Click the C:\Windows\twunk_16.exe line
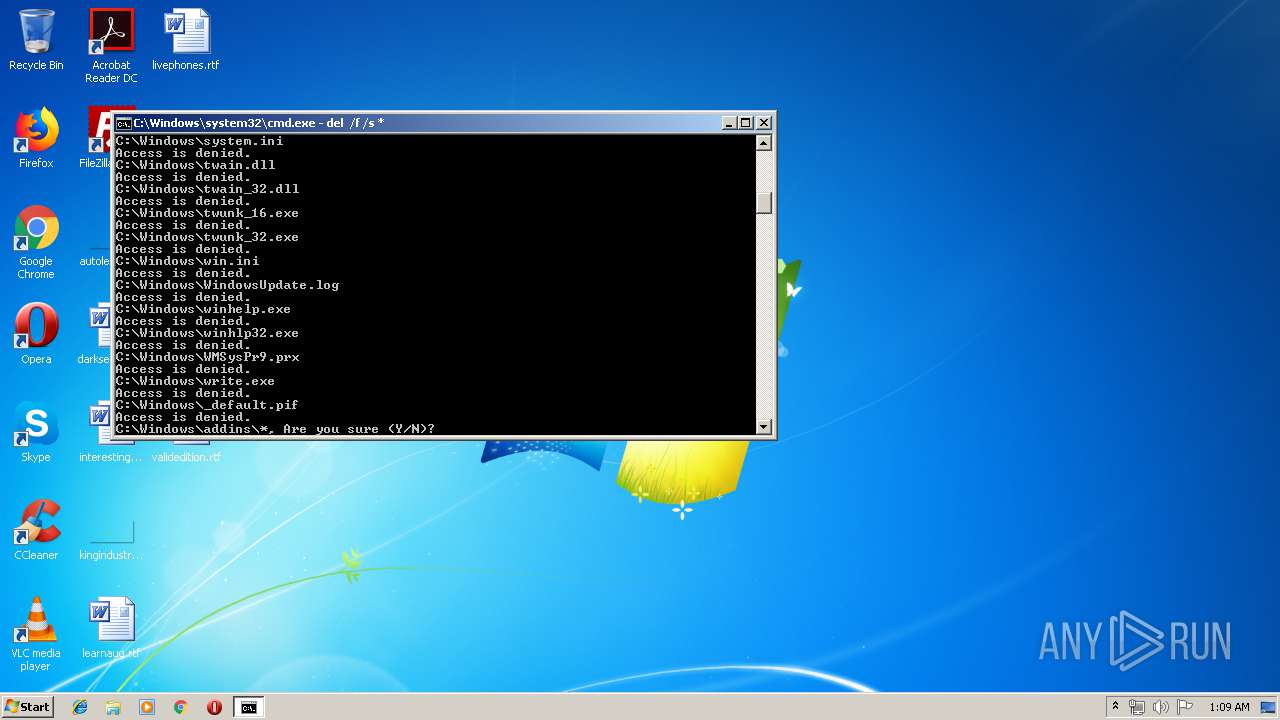Viewport: 1280px width, 720px height. tap(207, 213)
